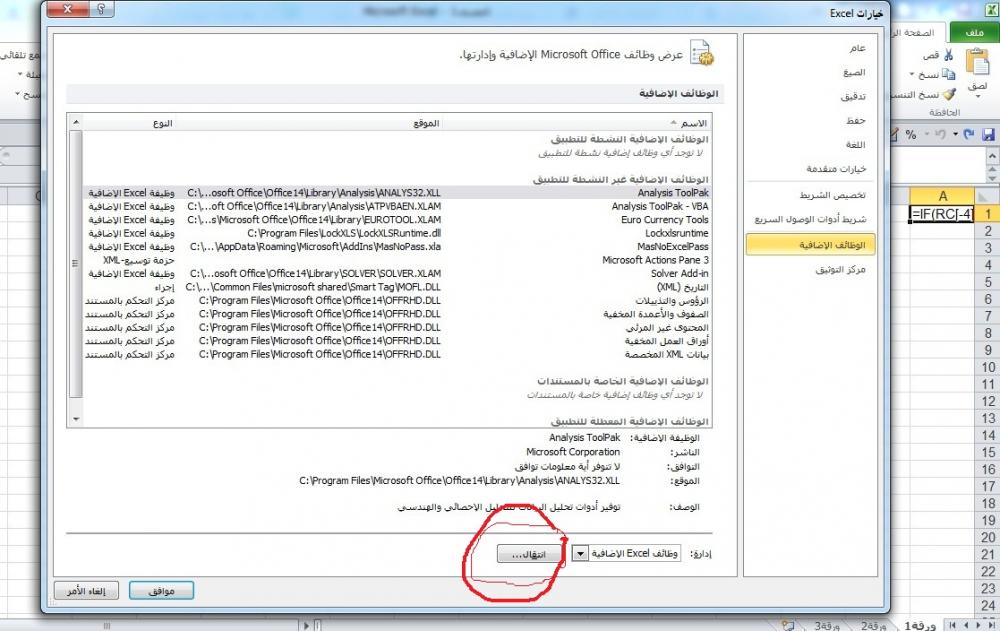Click the Select All corner of worksheet
Viewport: 1000px width, 631px height.
click(987, 196)
